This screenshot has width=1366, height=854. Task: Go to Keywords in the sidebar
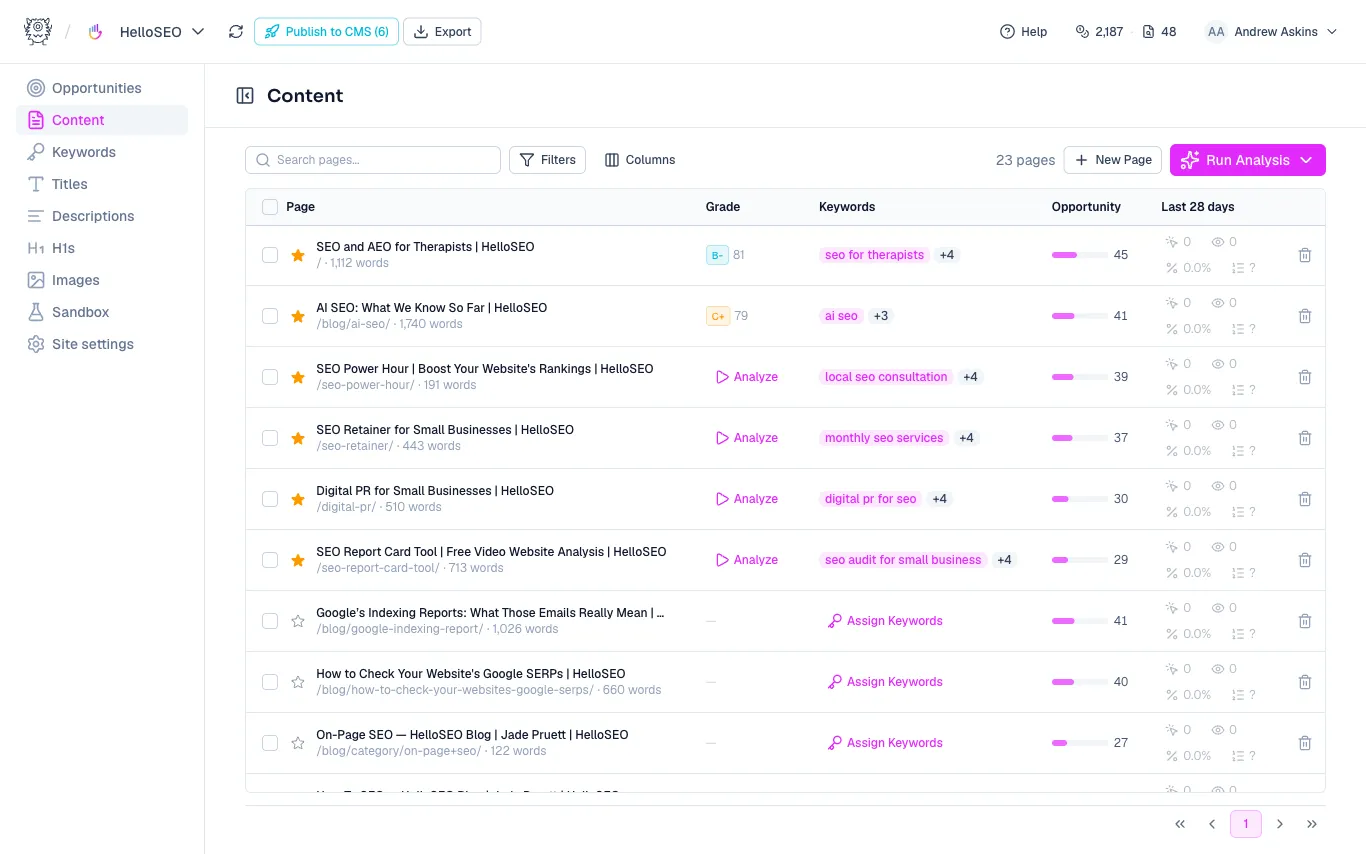point(102,152)
